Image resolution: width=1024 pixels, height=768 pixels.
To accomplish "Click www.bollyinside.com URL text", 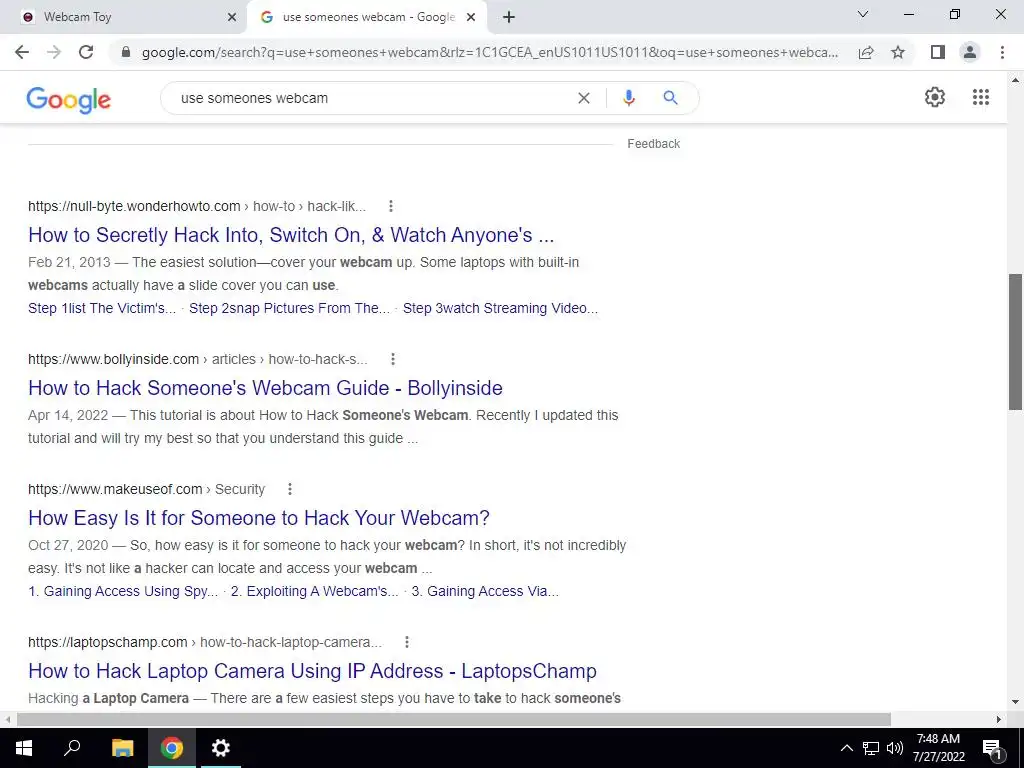I will (x=114, y=359).
